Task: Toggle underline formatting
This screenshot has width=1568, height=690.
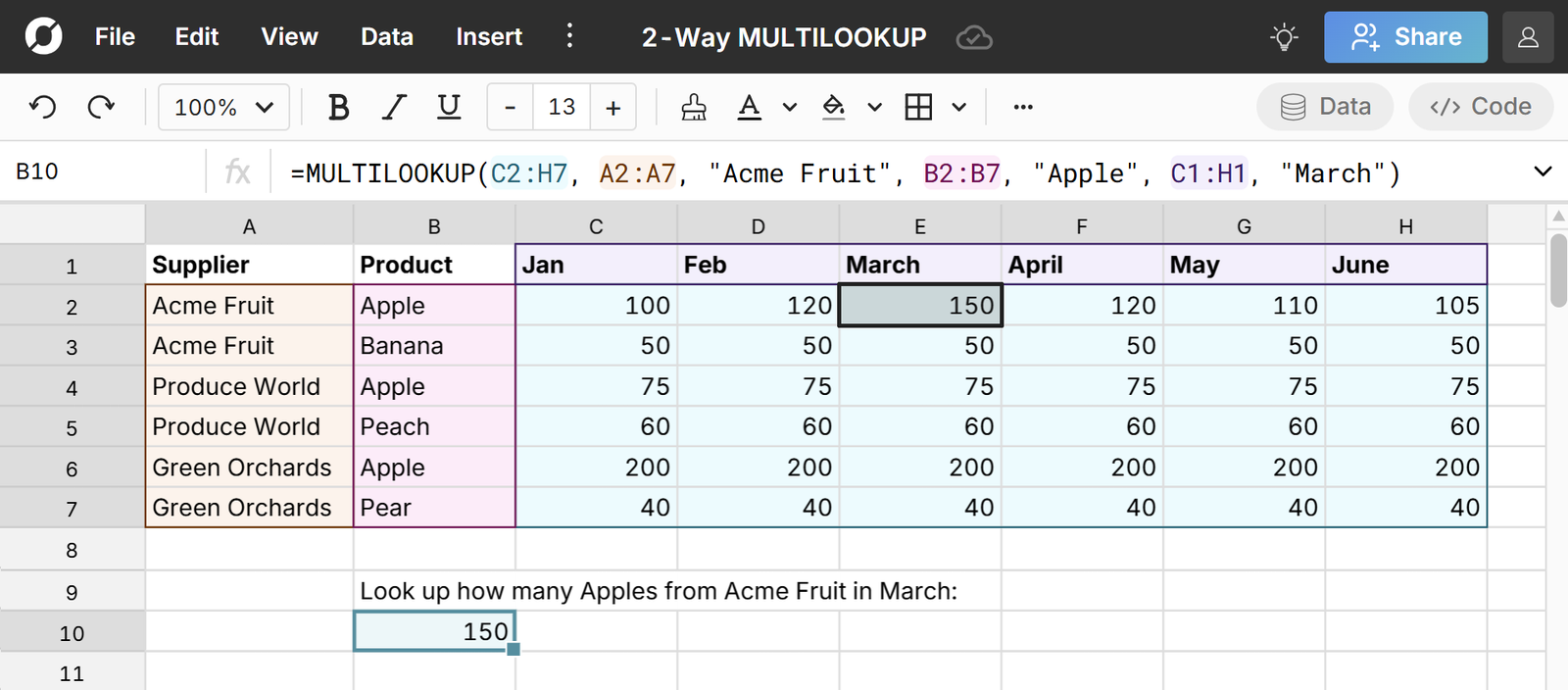Action: pyautogui.click(x=449, y=107)
